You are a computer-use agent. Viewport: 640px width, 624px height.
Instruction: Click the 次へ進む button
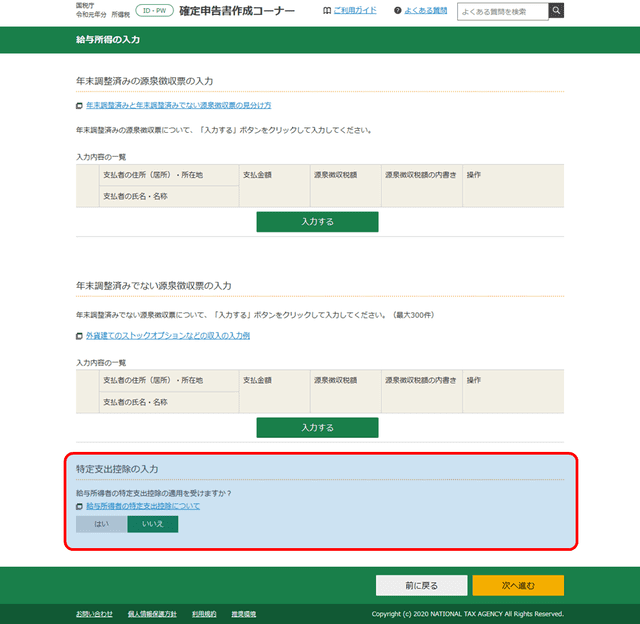point(518,586)
